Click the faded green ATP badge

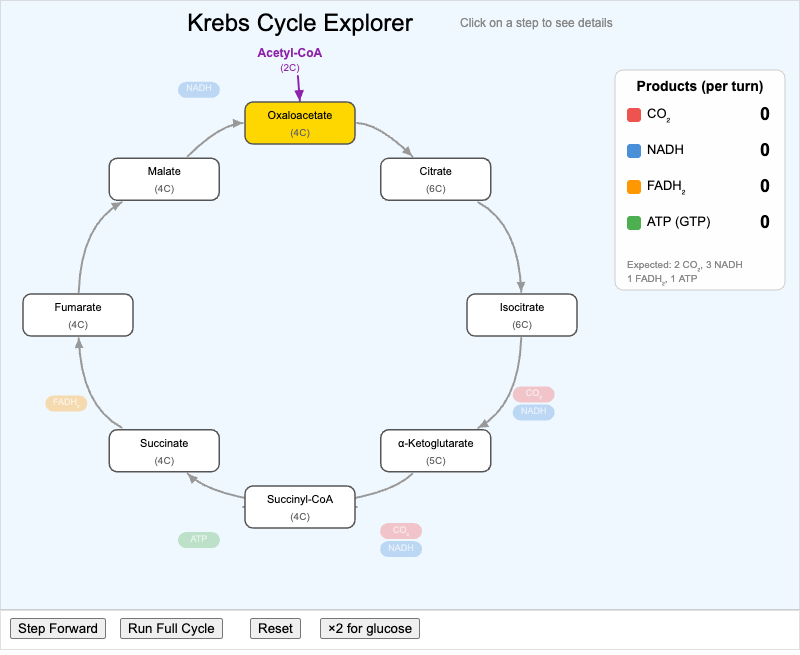point(198,540)
